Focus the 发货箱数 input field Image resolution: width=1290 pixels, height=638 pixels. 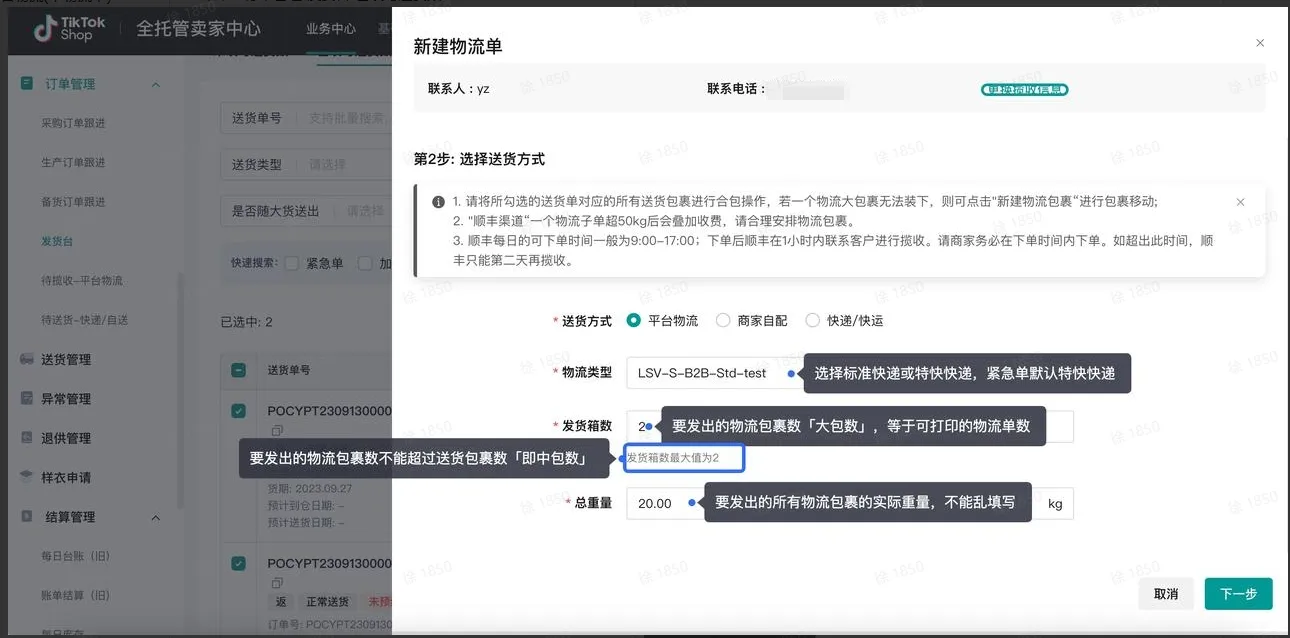coord(850,426)
